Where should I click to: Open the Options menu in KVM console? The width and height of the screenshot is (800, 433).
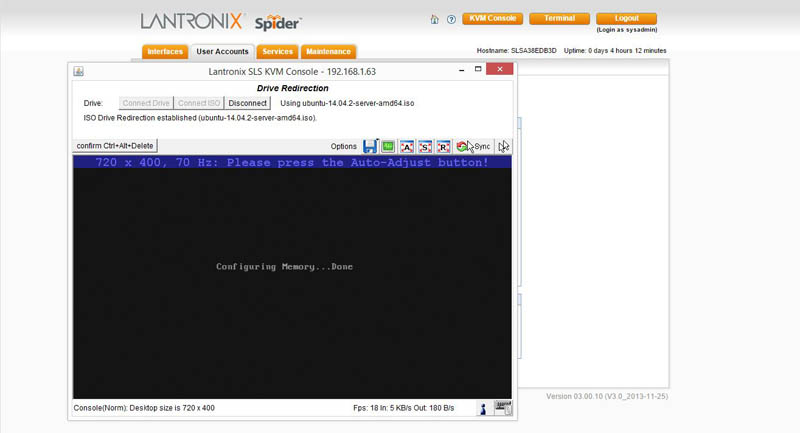[x=343, y=146]
